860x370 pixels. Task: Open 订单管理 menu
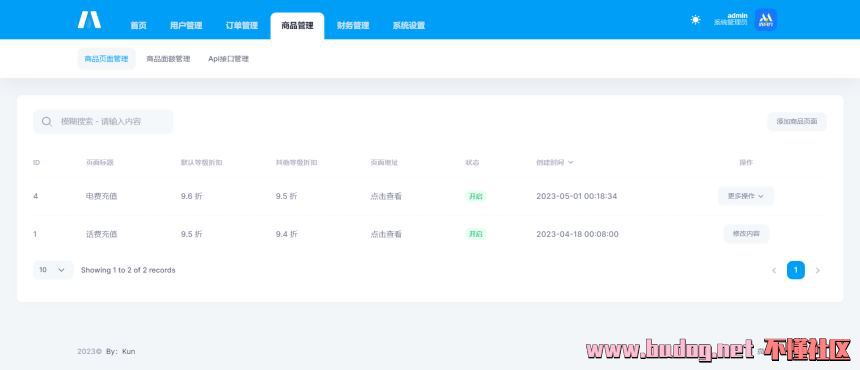(242, 25)
